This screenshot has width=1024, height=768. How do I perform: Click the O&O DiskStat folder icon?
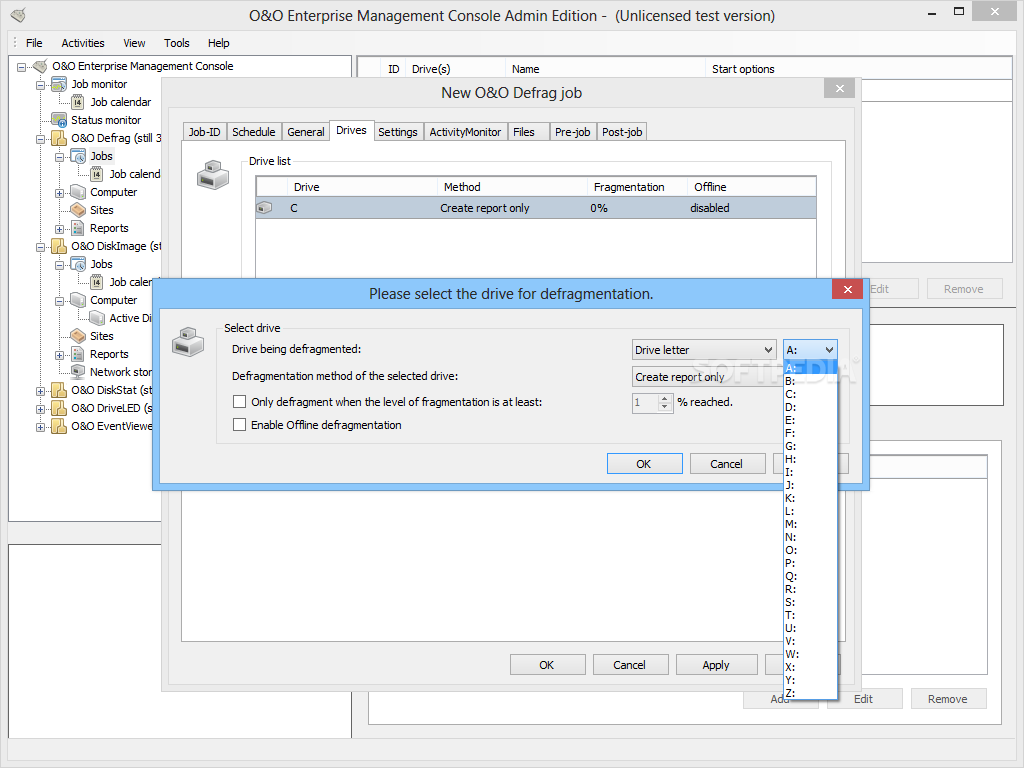click(59, 390)
